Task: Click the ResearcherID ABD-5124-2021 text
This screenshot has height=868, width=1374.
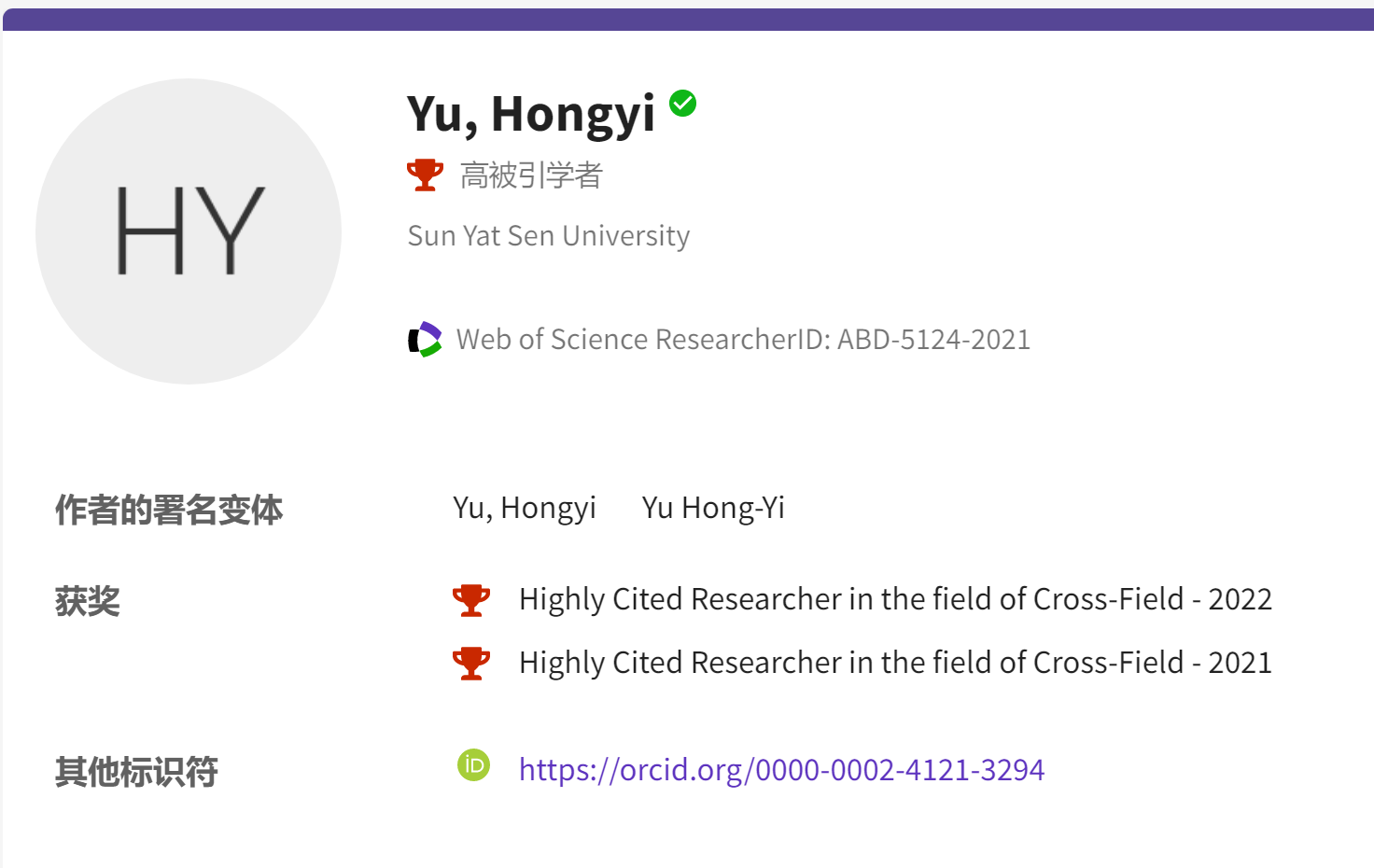Action: coord(743,340)
